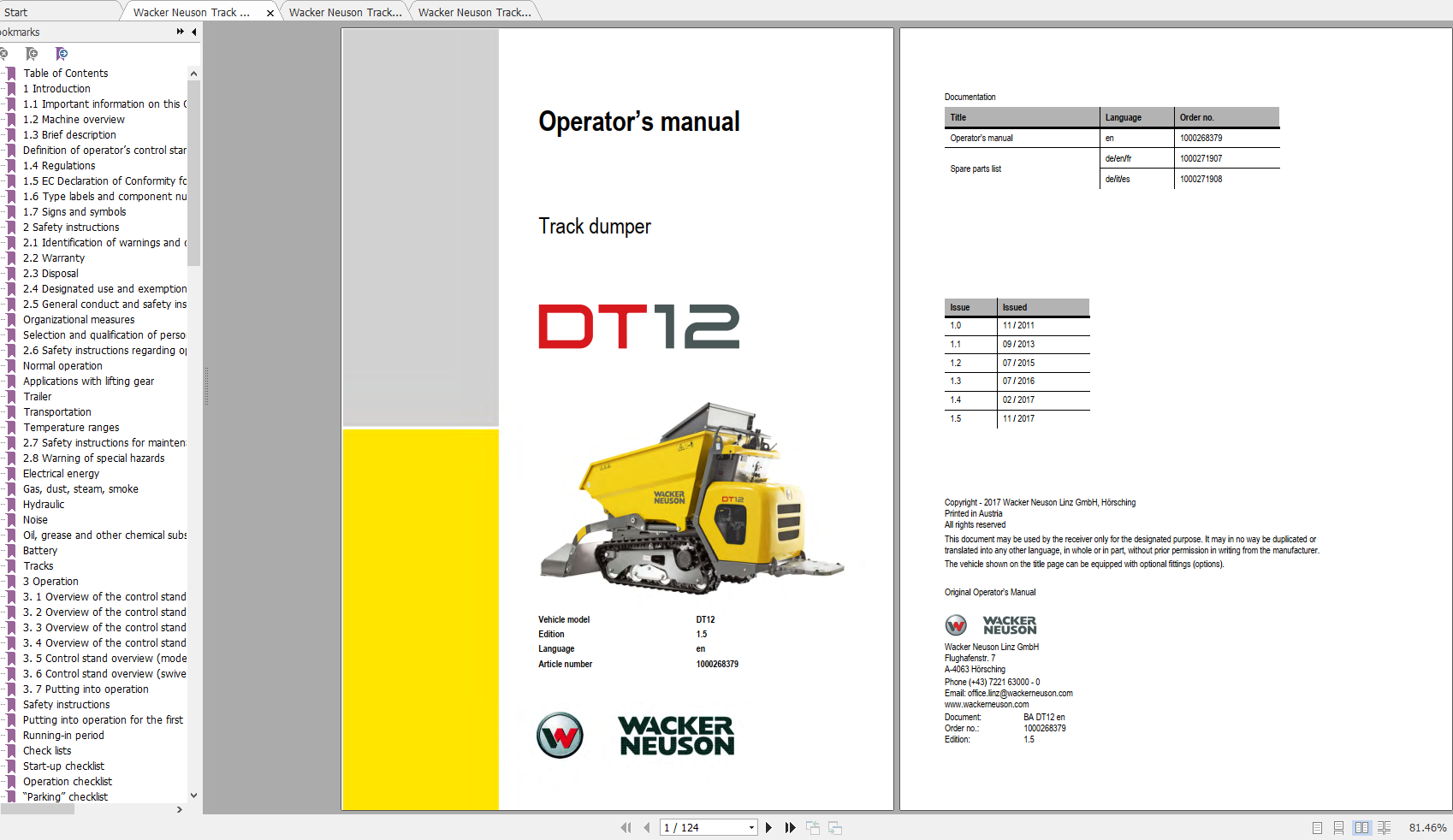Open the second Wacker Neuson Track tab
Image resolution: width=1453 pixels, height=840 pixels.
pyautogui.click(x=345, y=12)
